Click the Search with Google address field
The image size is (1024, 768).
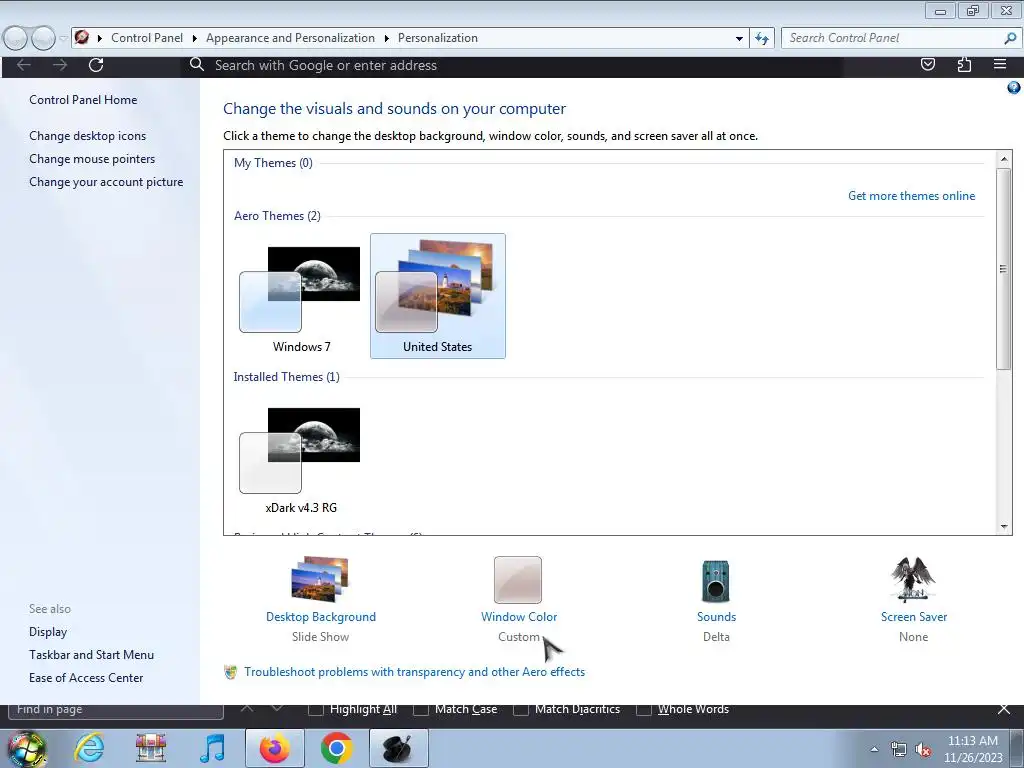(x=511, y=65)
